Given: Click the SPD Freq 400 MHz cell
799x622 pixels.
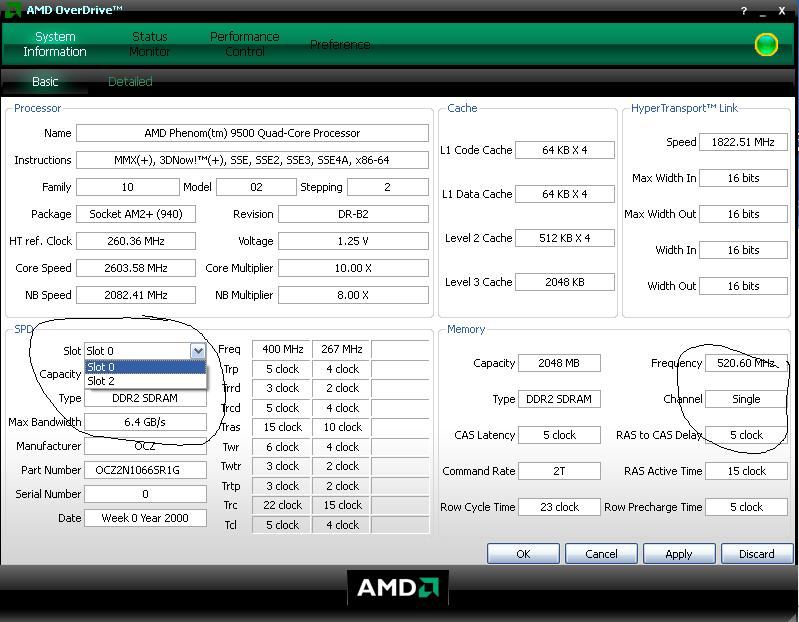Looking at the screenshot, I should coord(282,349).
